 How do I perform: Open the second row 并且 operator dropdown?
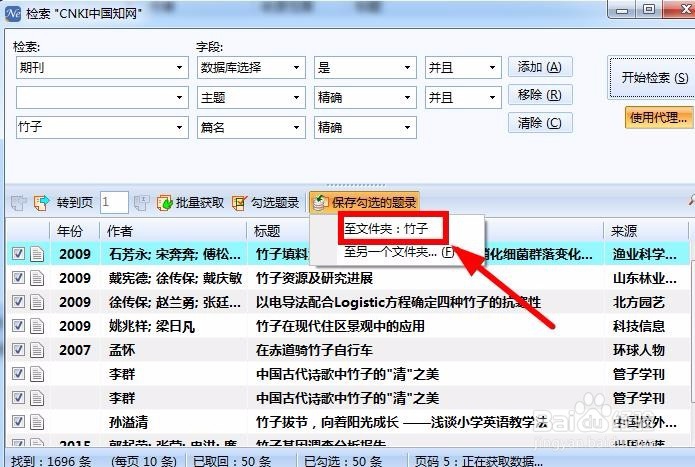492,97
